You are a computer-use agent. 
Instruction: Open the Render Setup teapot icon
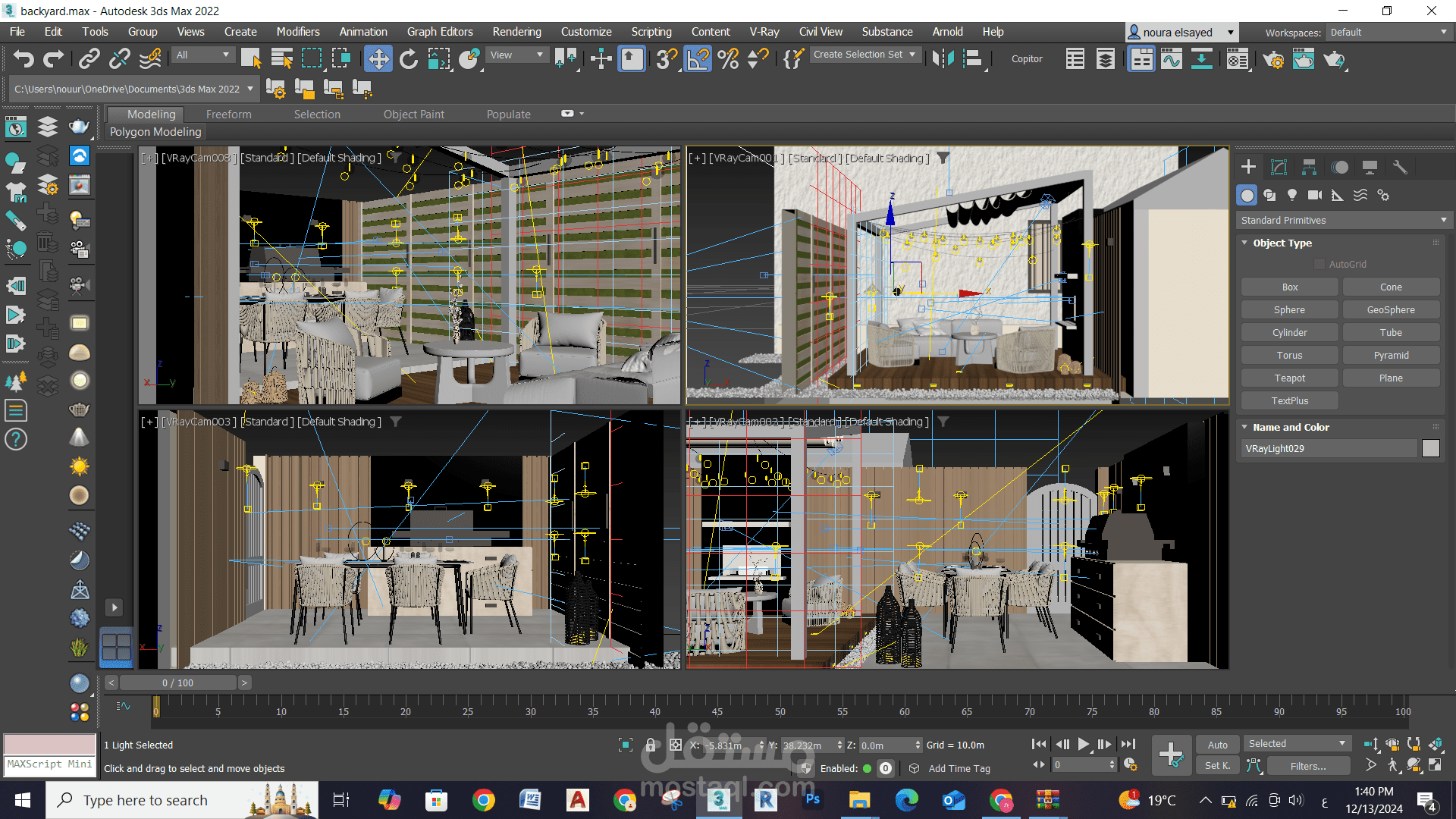coord(1273,59)
